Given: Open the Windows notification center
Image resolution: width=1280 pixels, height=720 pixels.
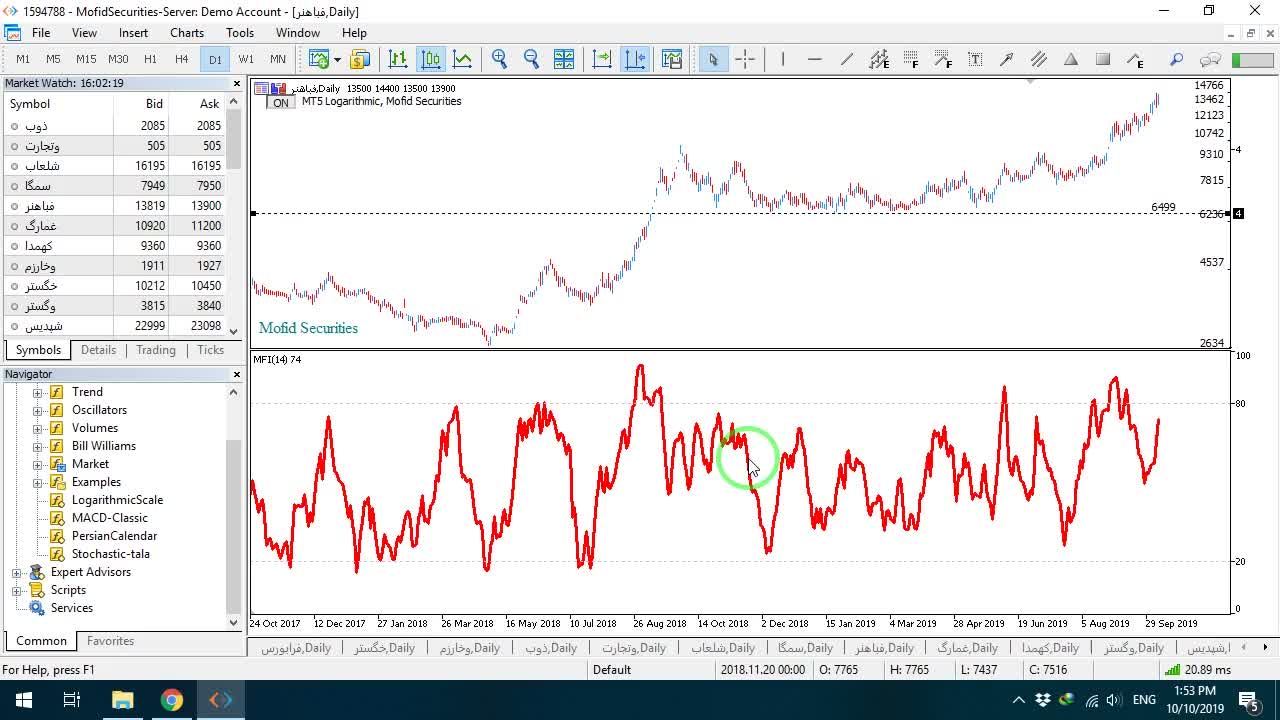Looking at the screenshot, I should [x=1249, y=700].
